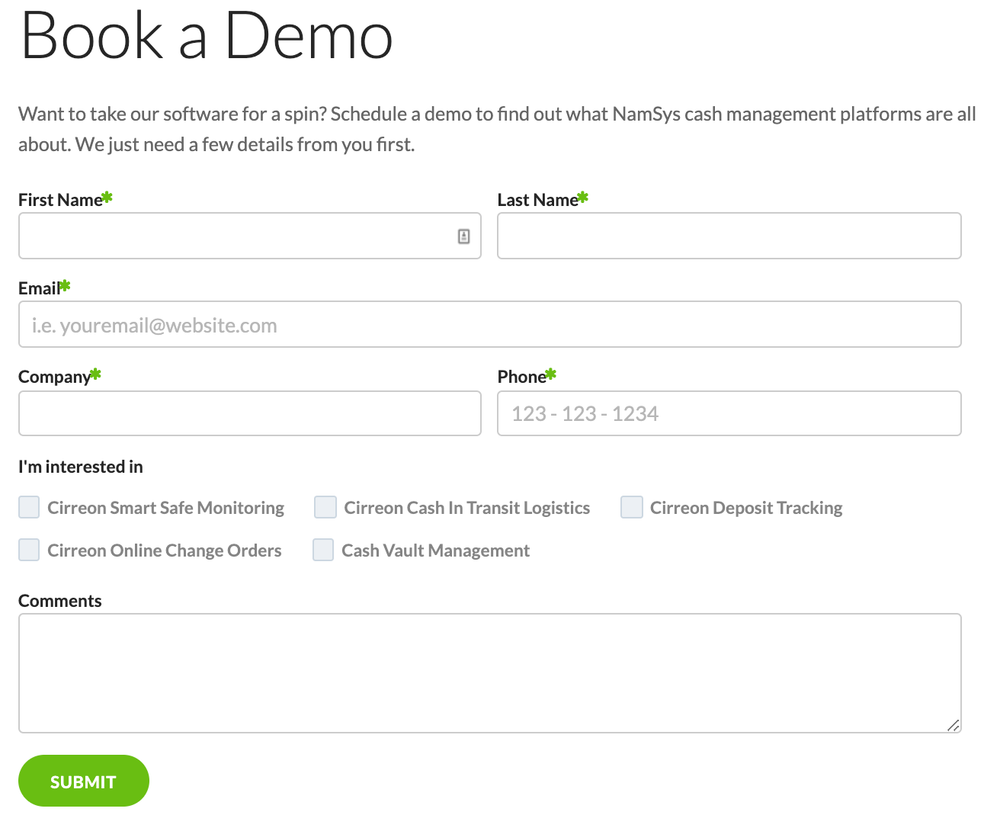Click the Comments label text
Screen dimensions: 1000x819
[60, 601]
